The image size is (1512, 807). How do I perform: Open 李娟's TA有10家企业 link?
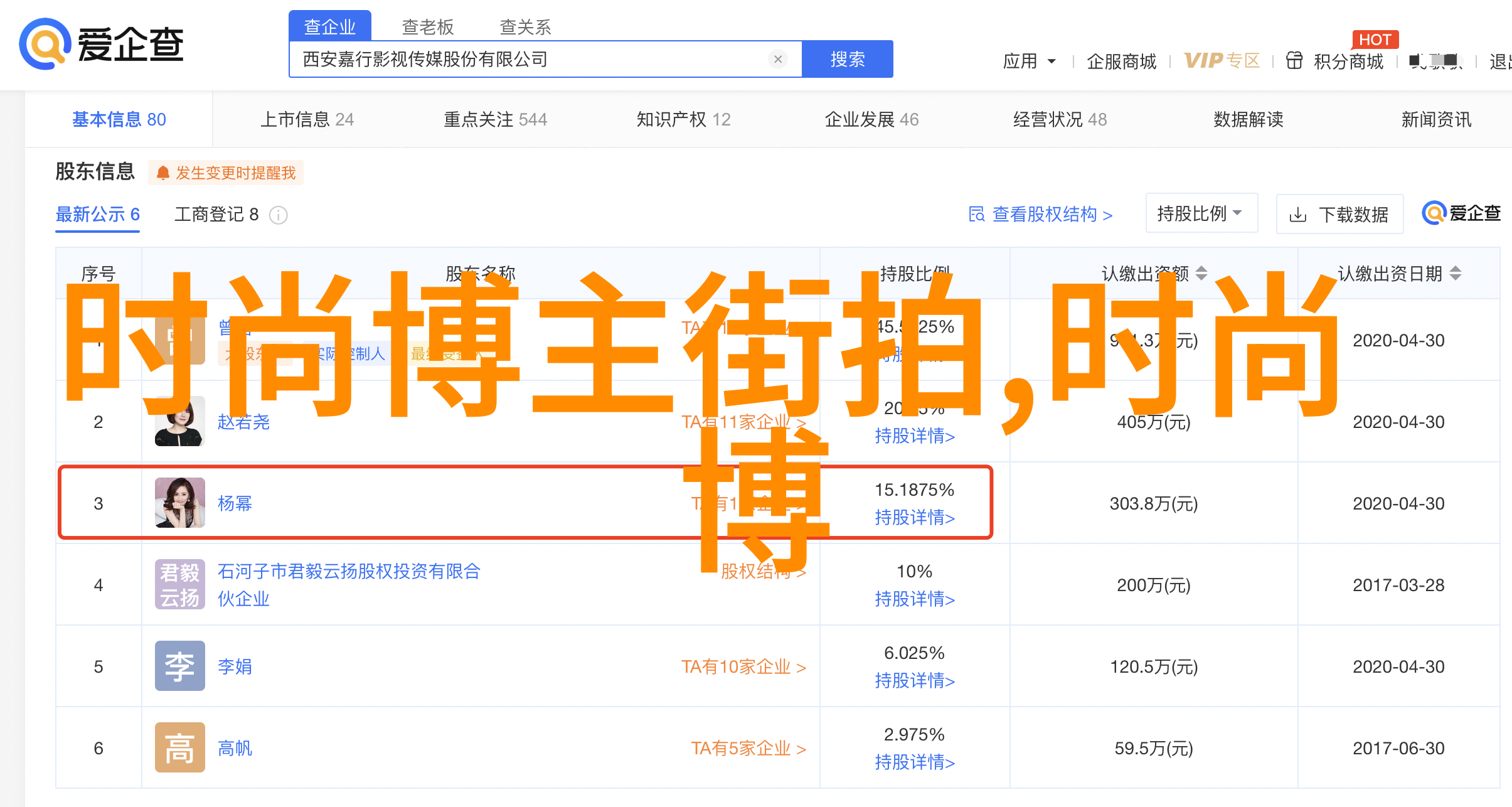pos(743,666)
